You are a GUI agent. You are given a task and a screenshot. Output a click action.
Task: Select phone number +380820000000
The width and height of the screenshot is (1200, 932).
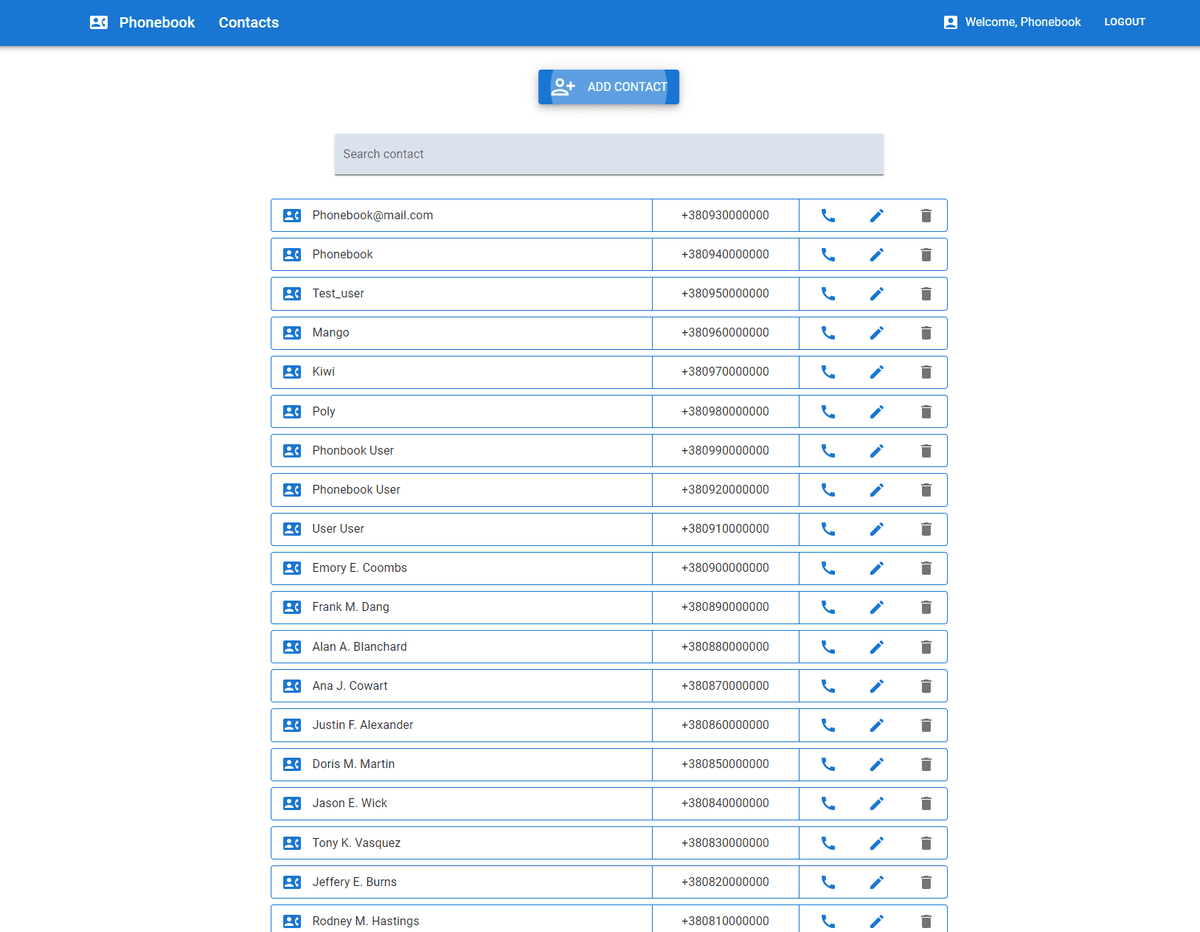pyautogui.click(x=725, y=882)
